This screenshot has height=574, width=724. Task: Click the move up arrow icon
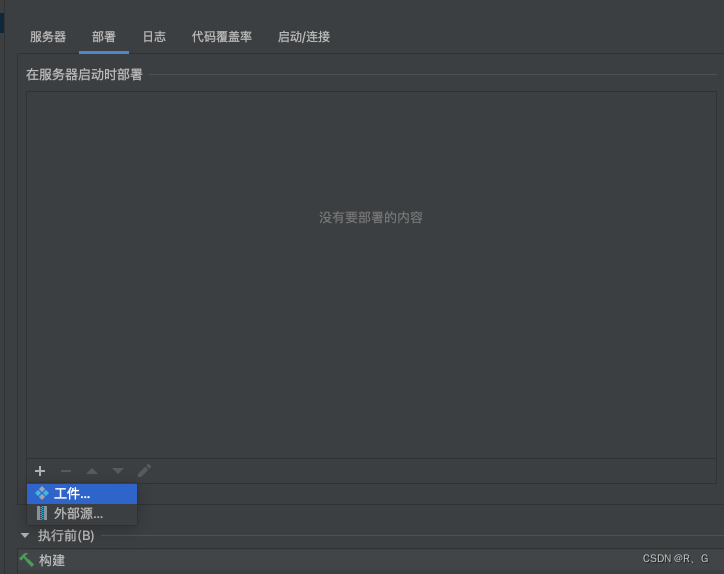92,471
